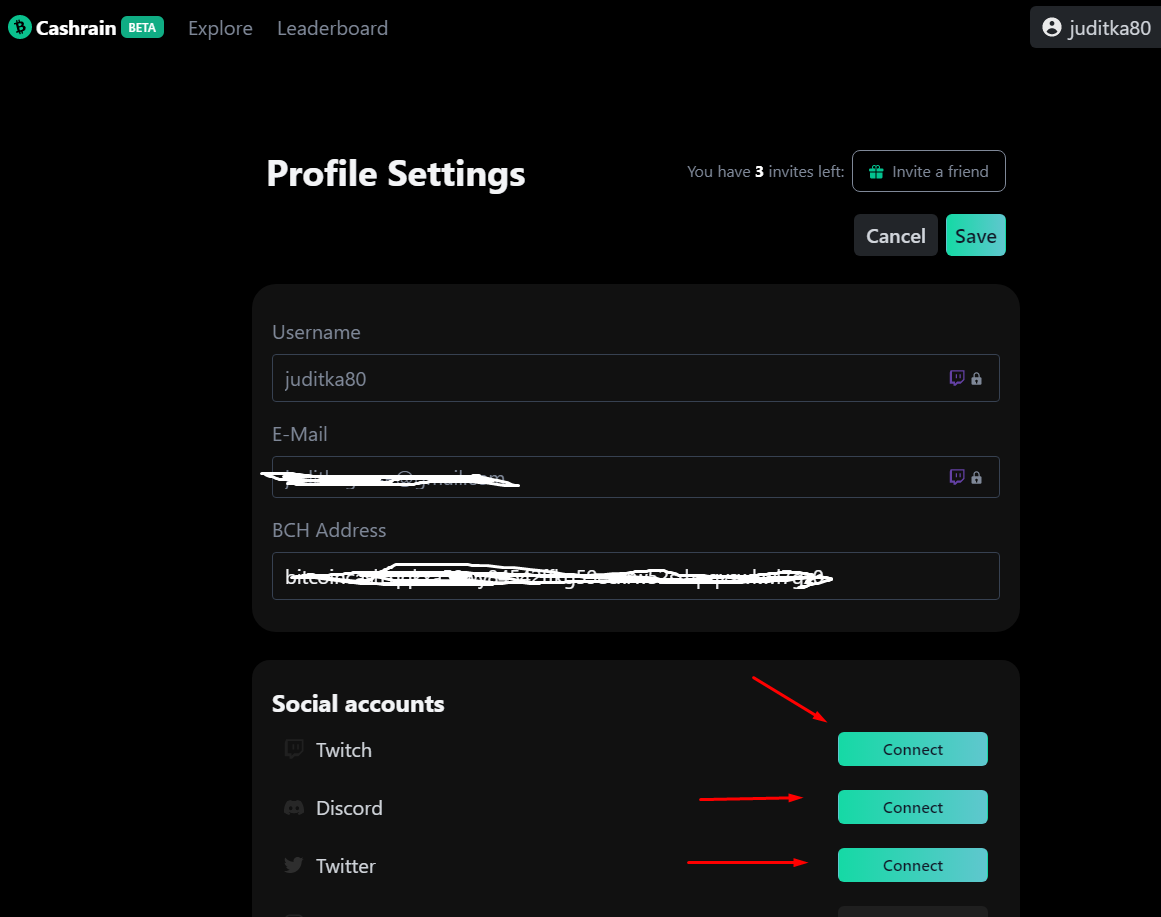Open the juditka80 account menu
The width and height of the screenshot is (1161, 917).
click(x=1096, y=27)
